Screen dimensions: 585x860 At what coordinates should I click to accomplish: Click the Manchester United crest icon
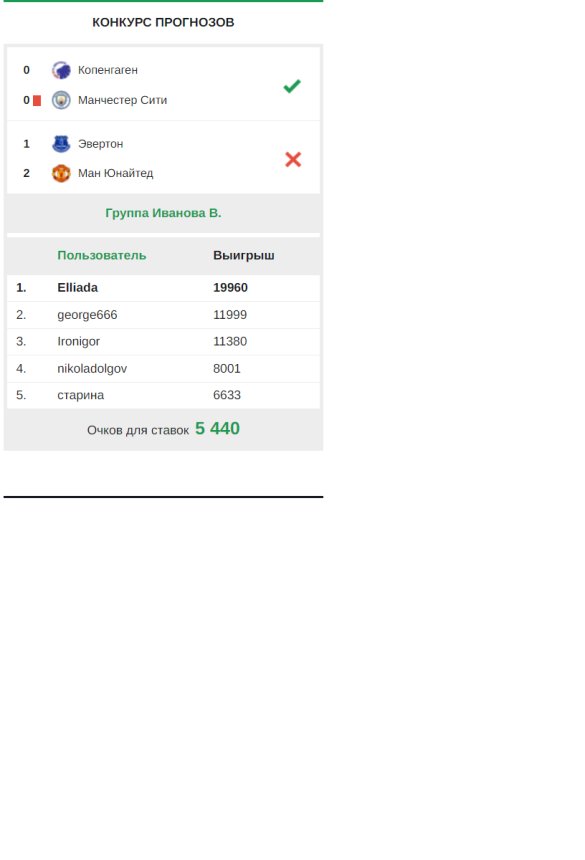coord(61,173)
